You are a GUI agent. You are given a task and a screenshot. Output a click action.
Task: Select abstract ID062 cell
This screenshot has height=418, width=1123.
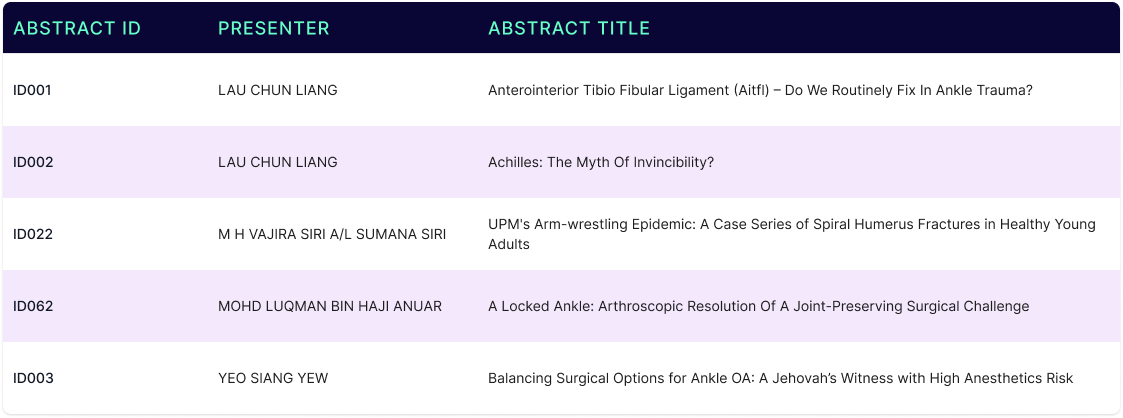[33, 306]
